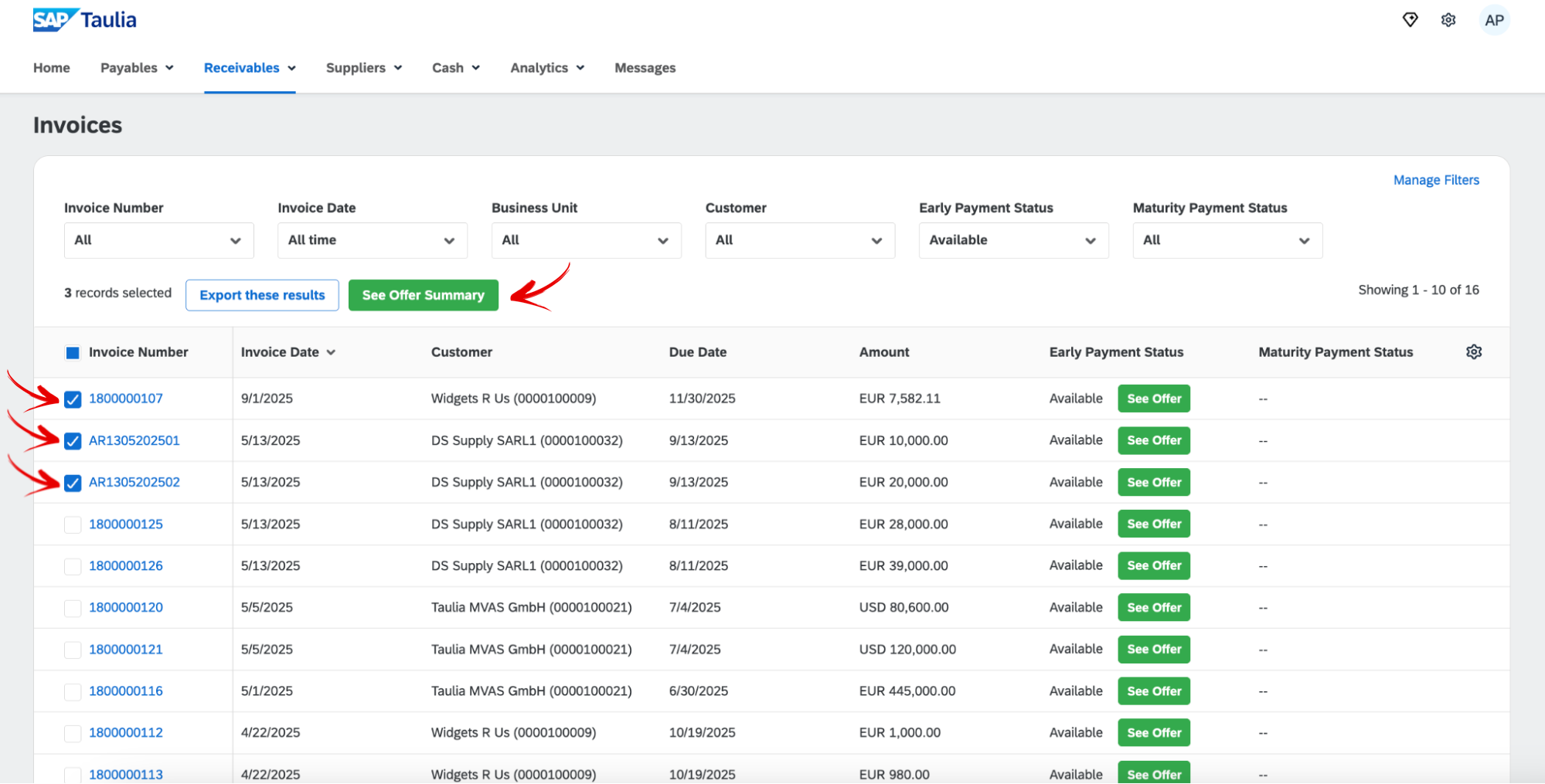The width and height of the screenshot is (1545, 784).
Task: See Offer for invoice 1800000120
Action: pyautogui.click(x=1154, y=607)
